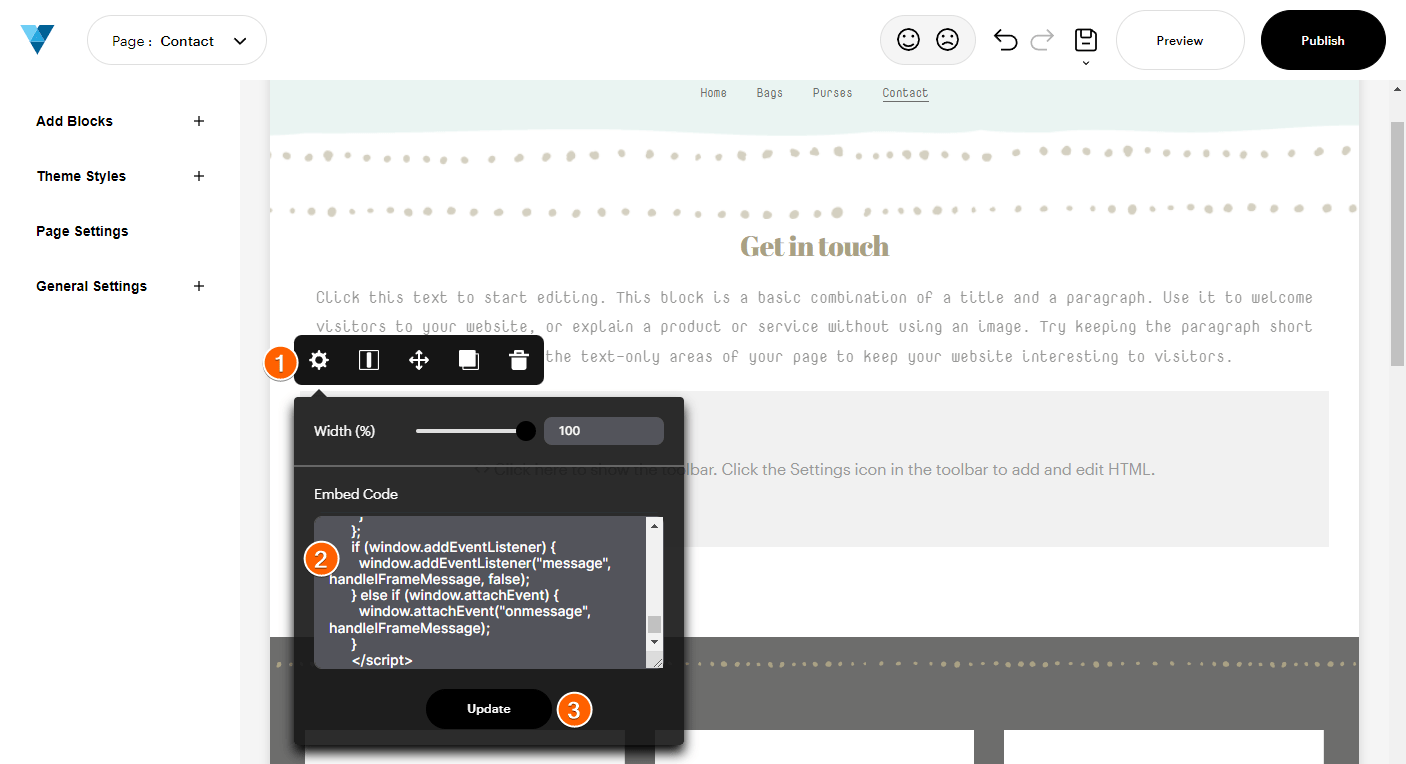The width and height of the screenshot is (1406, 764).
Task: Click the redo arrow icon
Action: coord(1042,39)
